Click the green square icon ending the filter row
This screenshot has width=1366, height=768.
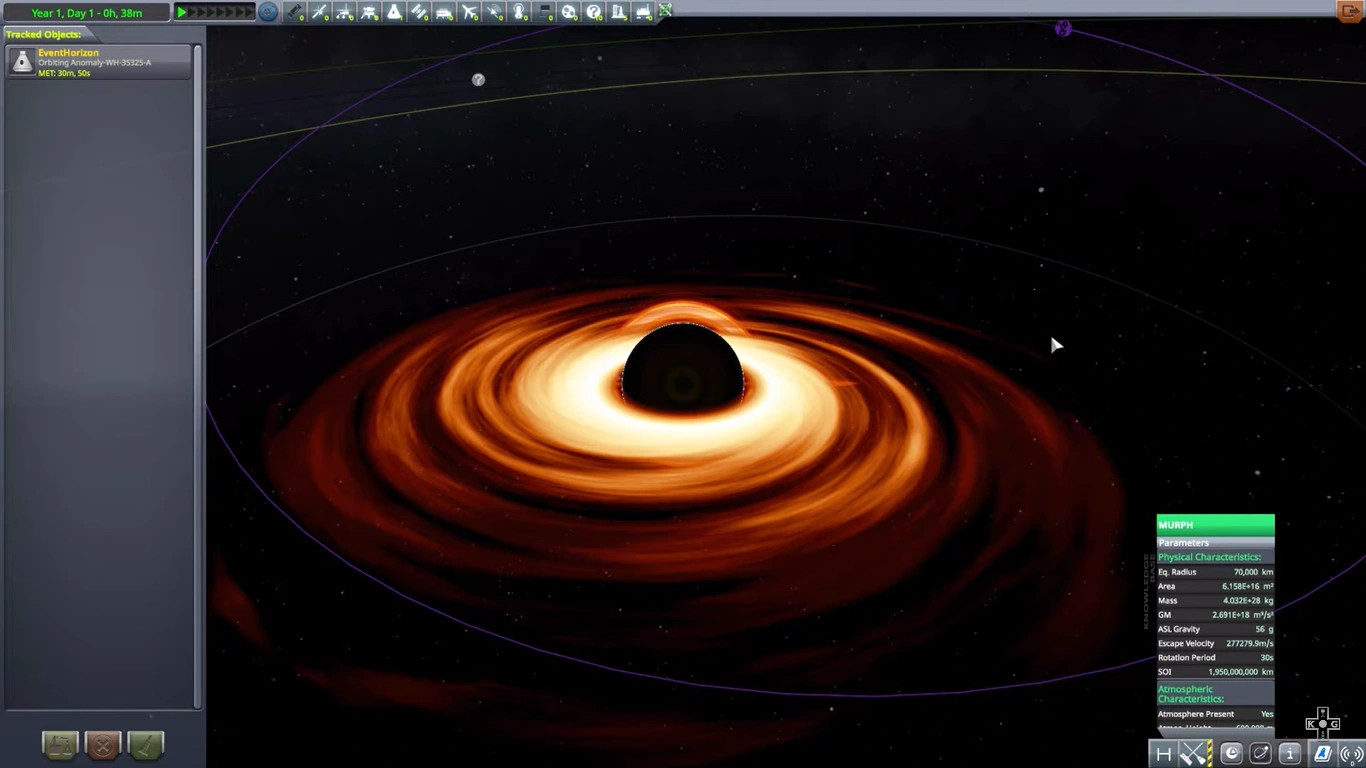[665, 10]
